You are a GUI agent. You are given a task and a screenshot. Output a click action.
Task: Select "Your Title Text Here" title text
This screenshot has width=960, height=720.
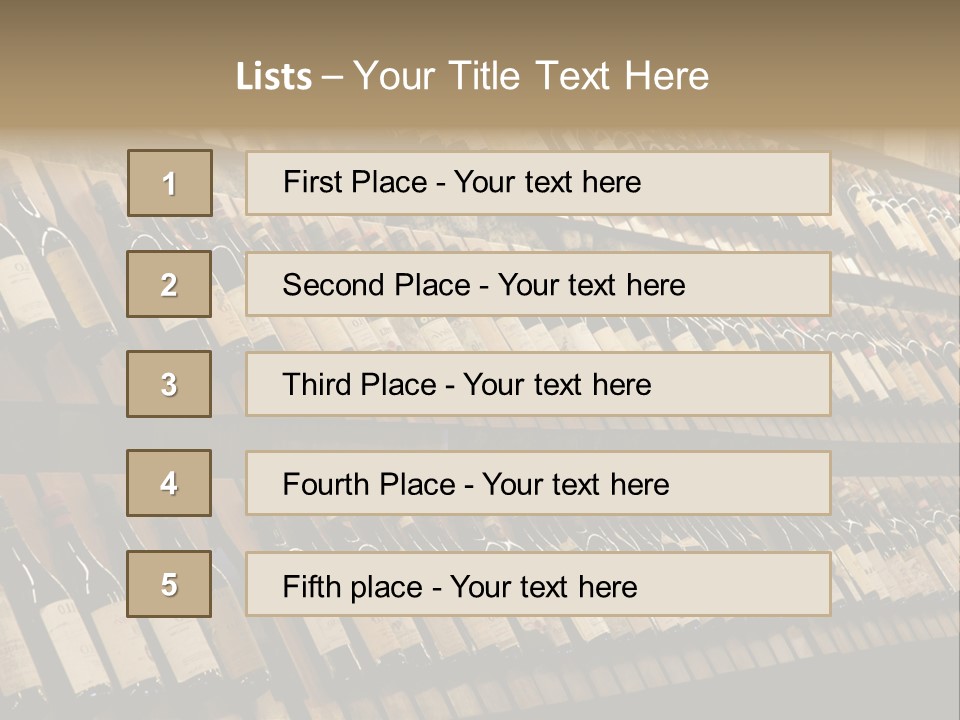[x=531, y=76]
